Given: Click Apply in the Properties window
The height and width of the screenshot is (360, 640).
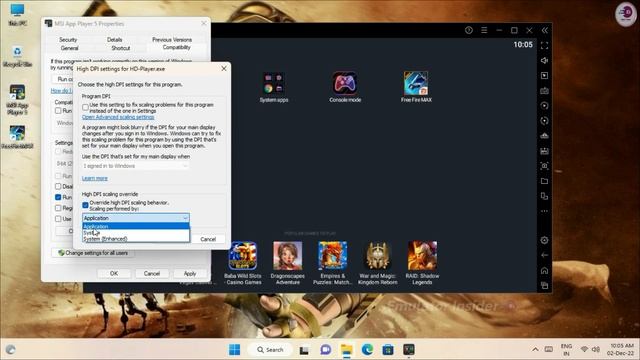Looking at the screenshot, I should 190,273.
